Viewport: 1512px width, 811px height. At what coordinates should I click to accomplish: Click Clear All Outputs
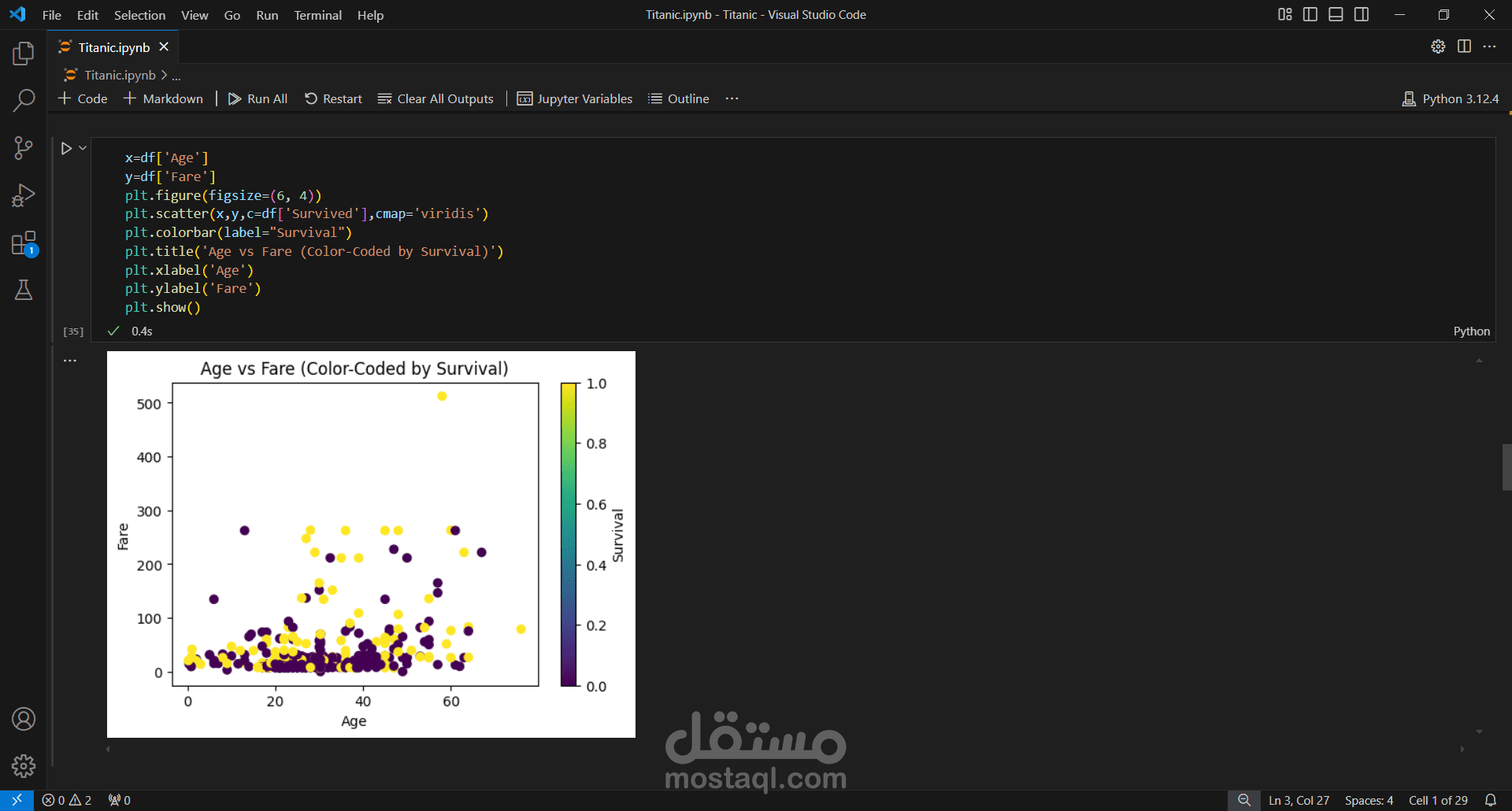435,98
